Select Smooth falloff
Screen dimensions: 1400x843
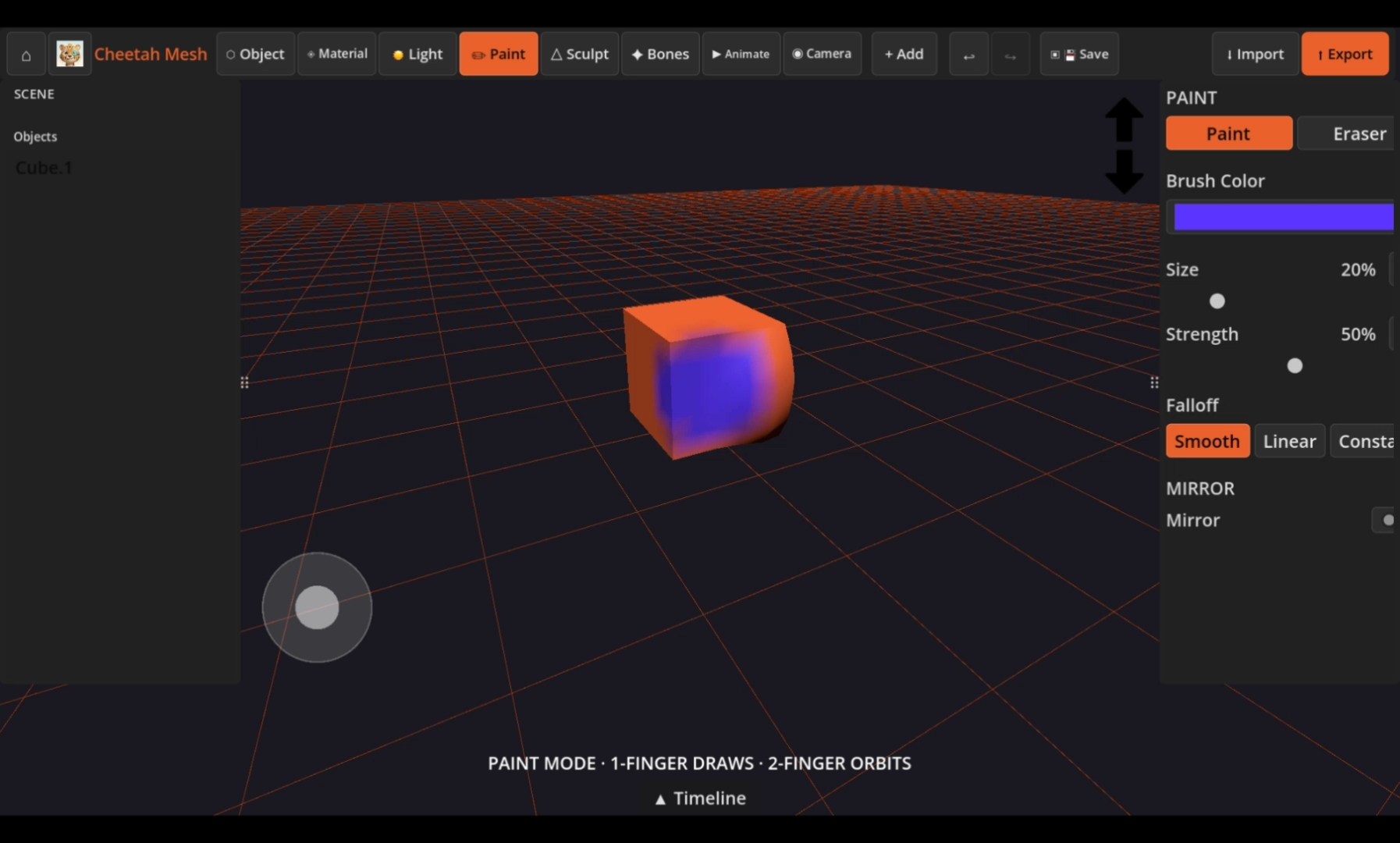point(1207,441)
